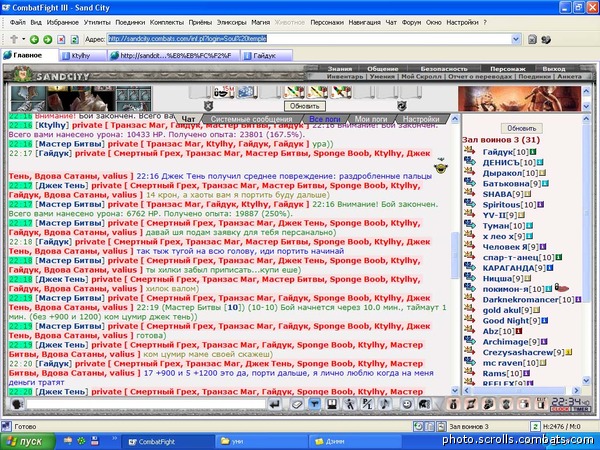Switch to Системные сообщения chat tab
The height and width of the screenshot is (450, 600).
[x=251, y=119]
